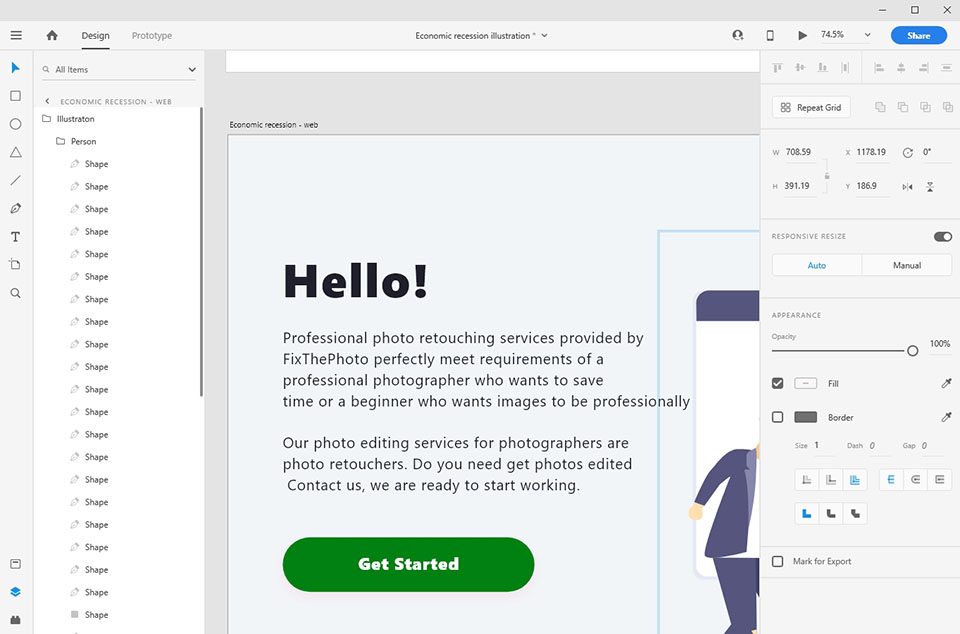The image size is (960, 634).
Task: Check the Border checkbox
Action: pos(777,417)
